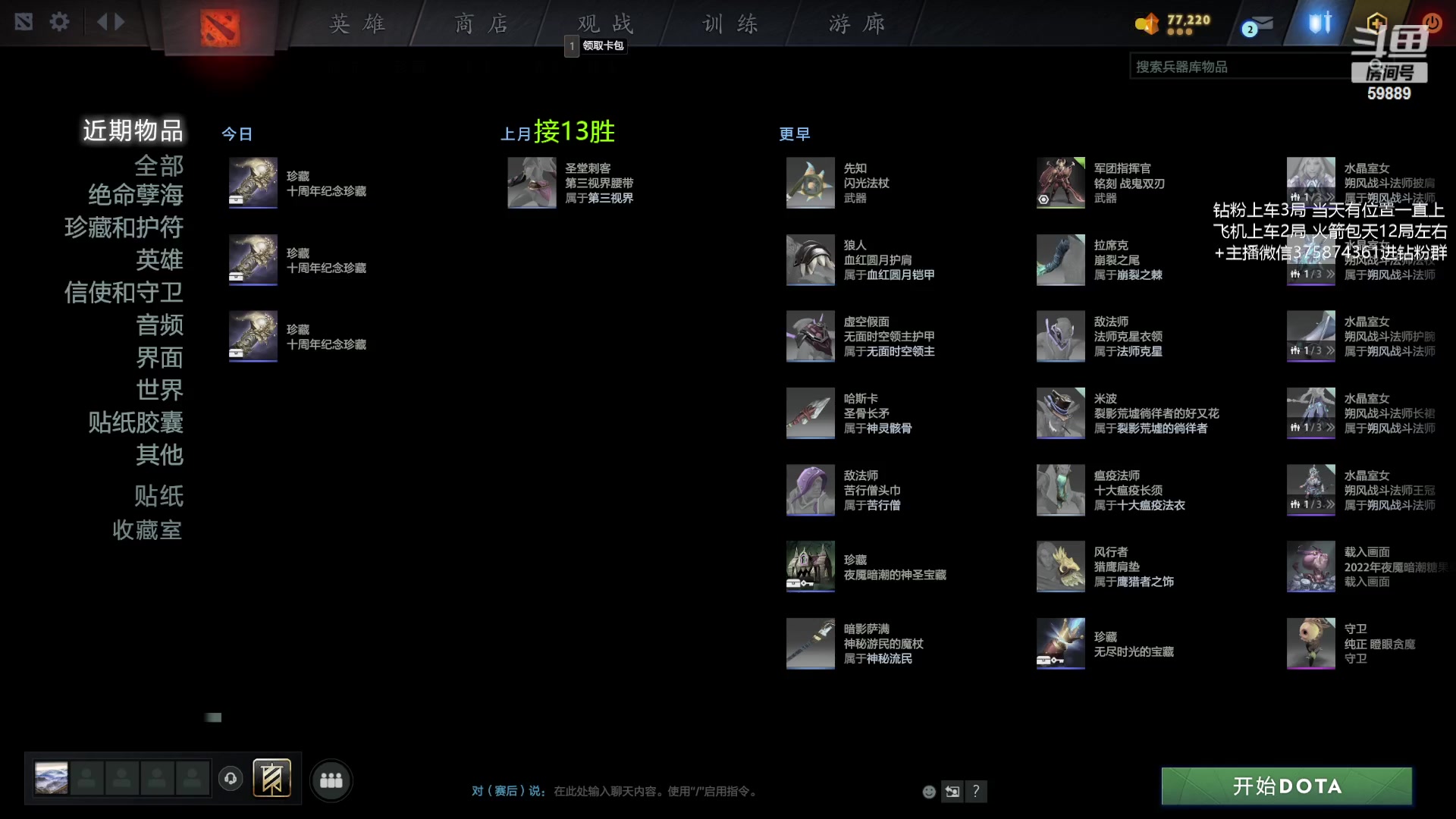Open the 无尽时光的宝藏 treasure icon
Viewport: 1456px width, 819px height.
1060,643
